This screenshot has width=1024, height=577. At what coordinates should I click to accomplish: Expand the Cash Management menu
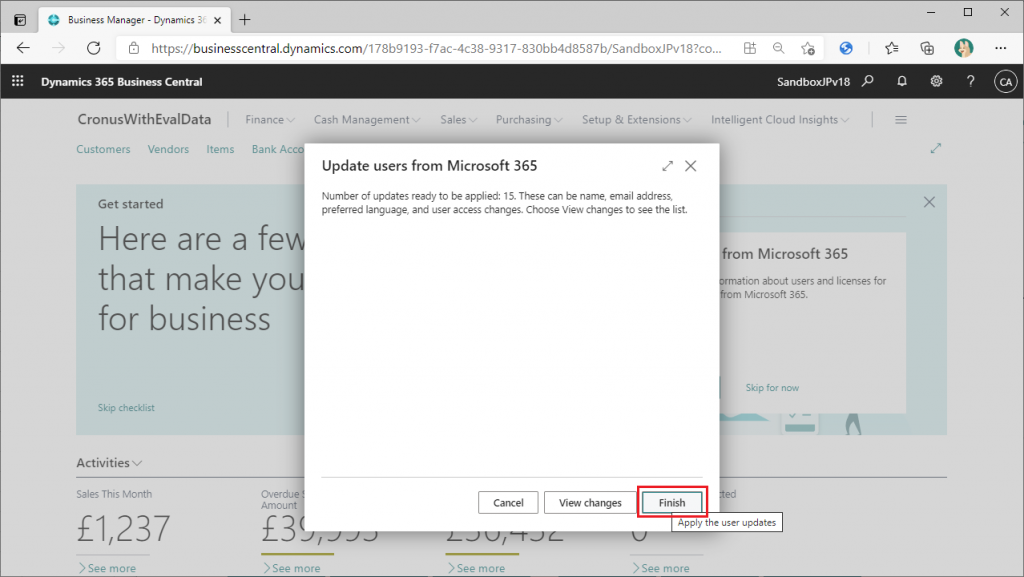point(366,119)
